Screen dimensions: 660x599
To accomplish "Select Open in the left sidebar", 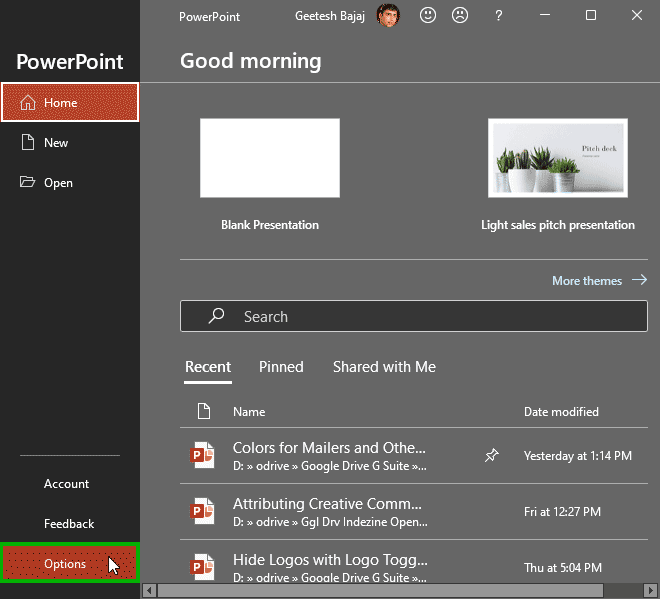I will pos(58,183).
